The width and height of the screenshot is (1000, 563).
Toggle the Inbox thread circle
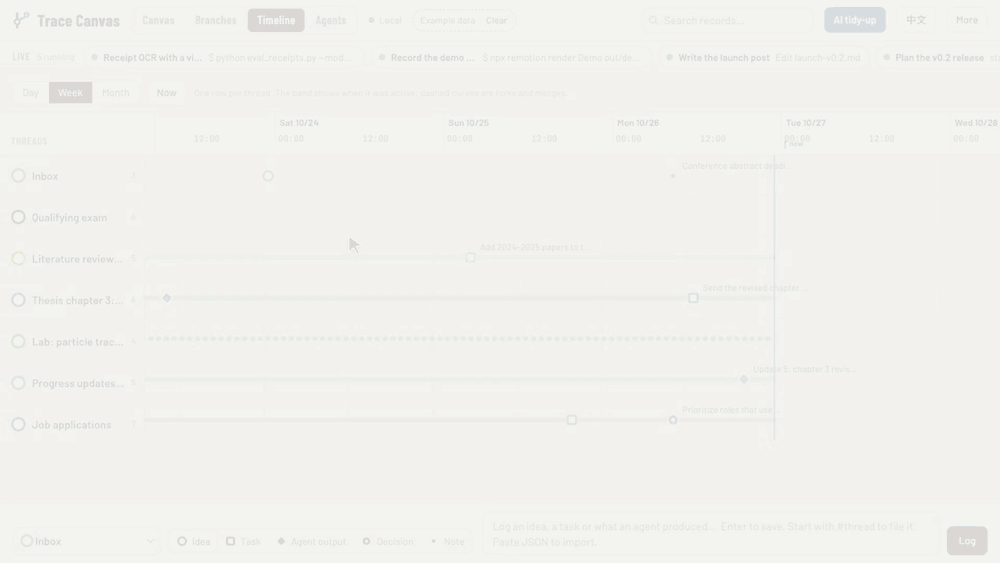click(x=18, y=175)
